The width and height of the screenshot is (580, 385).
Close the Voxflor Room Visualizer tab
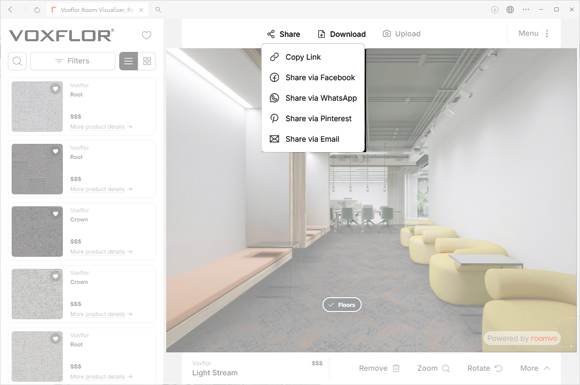(x=141, y=10)
